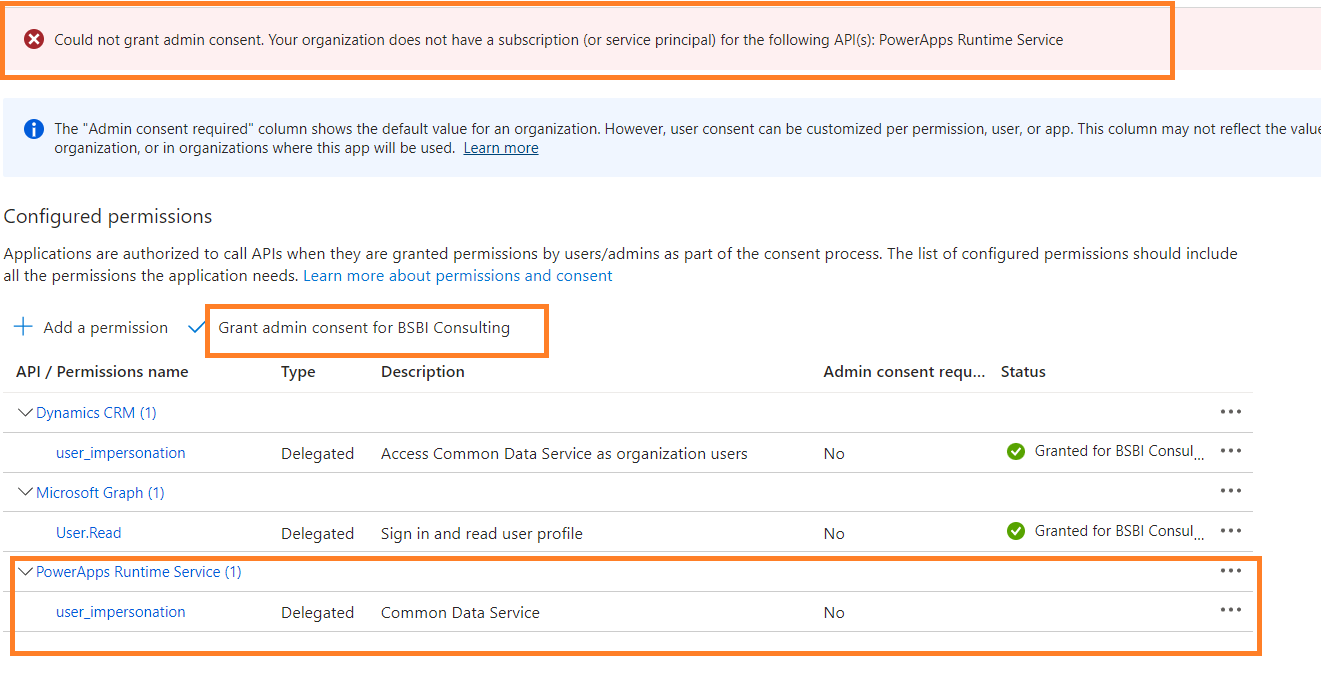This screenshot has width=1321, height=700.
Task: Open the User.Read permission link
Action: pos(89,533)
